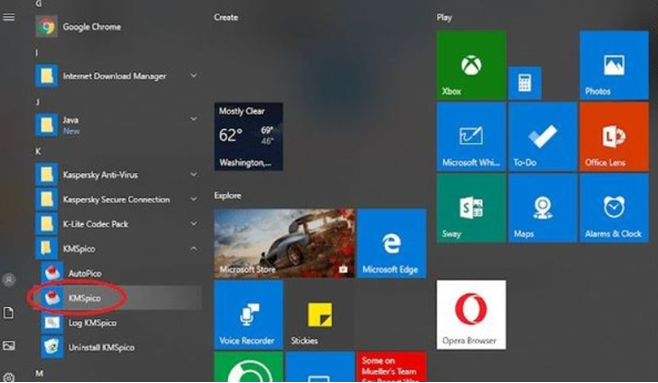Image resolution: width=658 pixels, height=383 pixels.
Task: Open the Alarms & Clock tile
Action: (x=614, y=208)
